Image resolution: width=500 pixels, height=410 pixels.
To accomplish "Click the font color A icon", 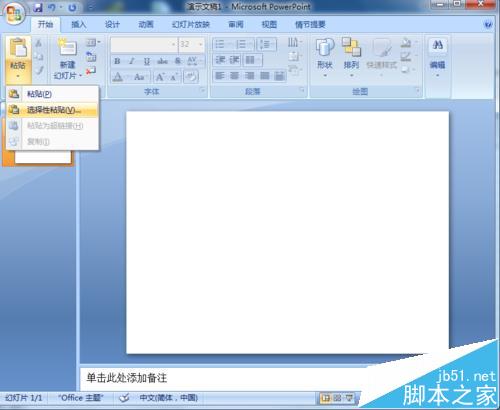I will (117, 77).
